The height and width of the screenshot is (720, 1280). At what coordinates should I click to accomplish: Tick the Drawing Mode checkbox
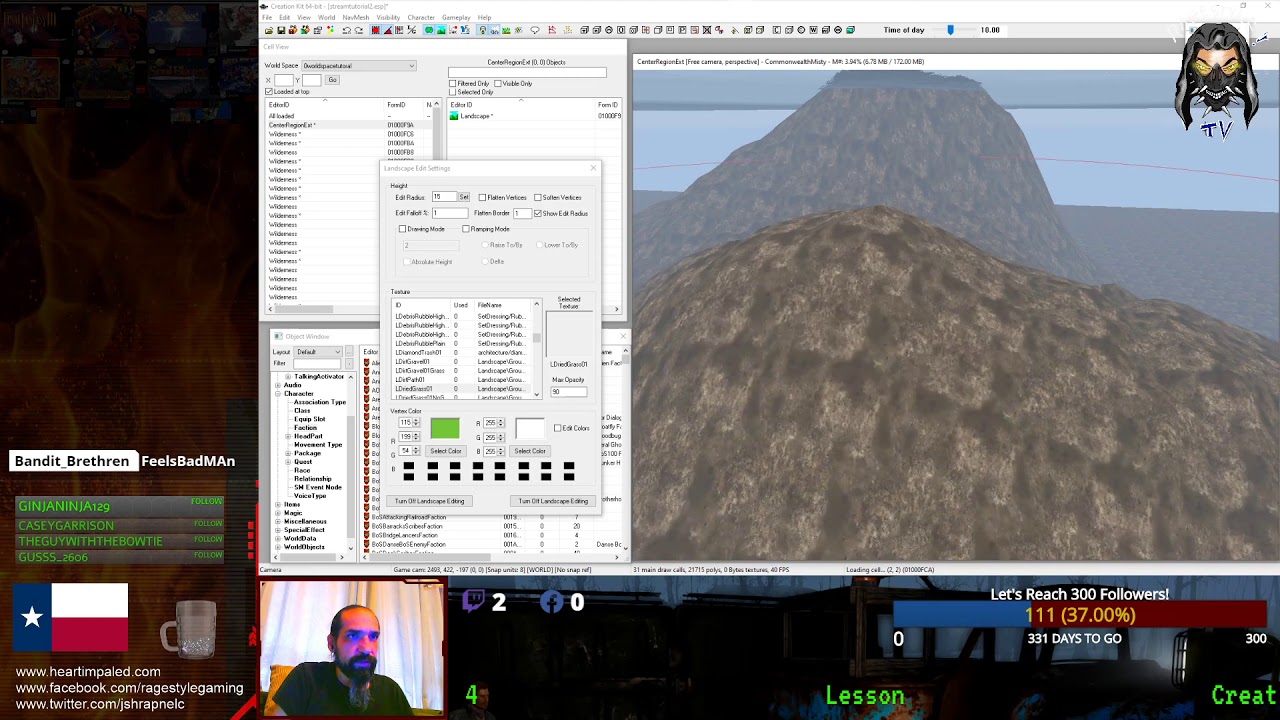pos(403,229)
